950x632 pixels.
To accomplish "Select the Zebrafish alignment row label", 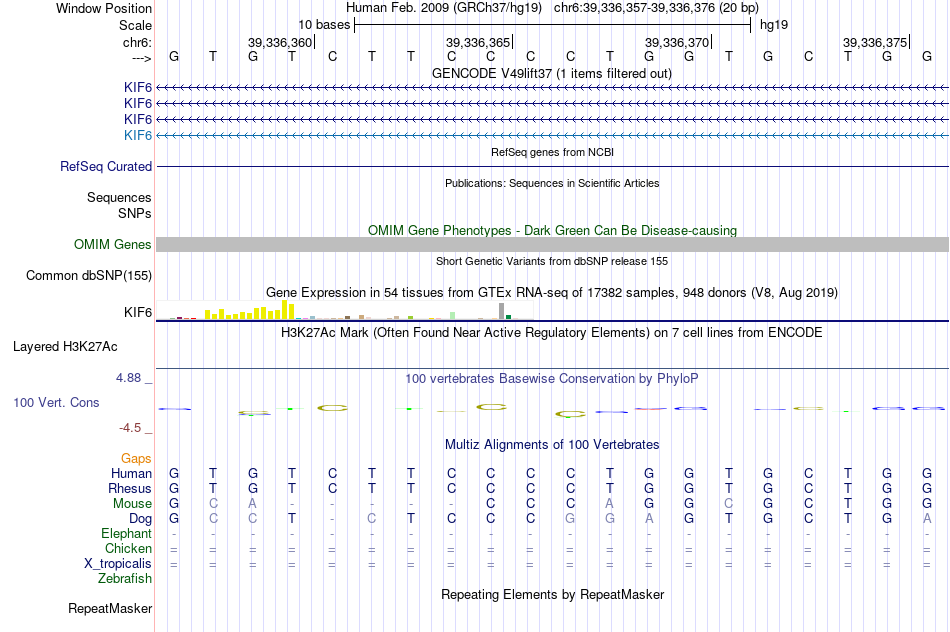I will (125, 579).
